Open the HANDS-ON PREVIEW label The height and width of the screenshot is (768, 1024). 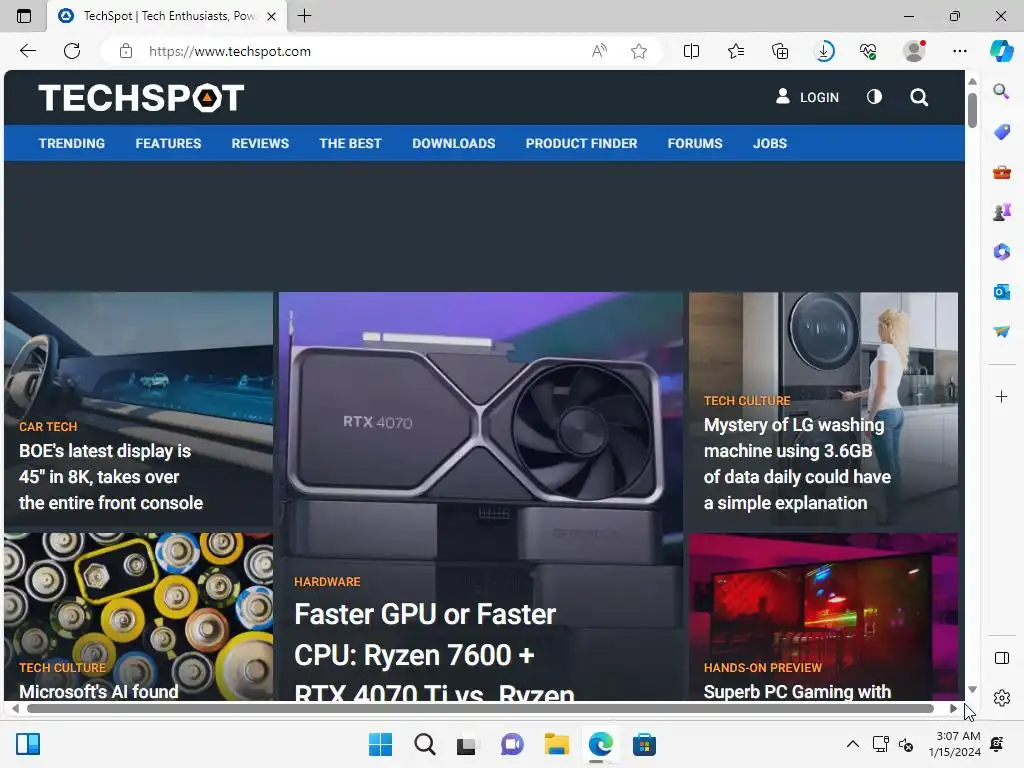coord(763,667)
